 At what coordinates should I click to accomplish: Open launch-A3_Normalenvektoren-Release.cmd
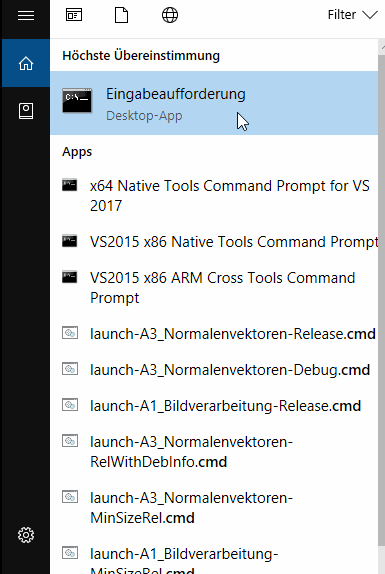pyautogui.click(x=214, y=334)
